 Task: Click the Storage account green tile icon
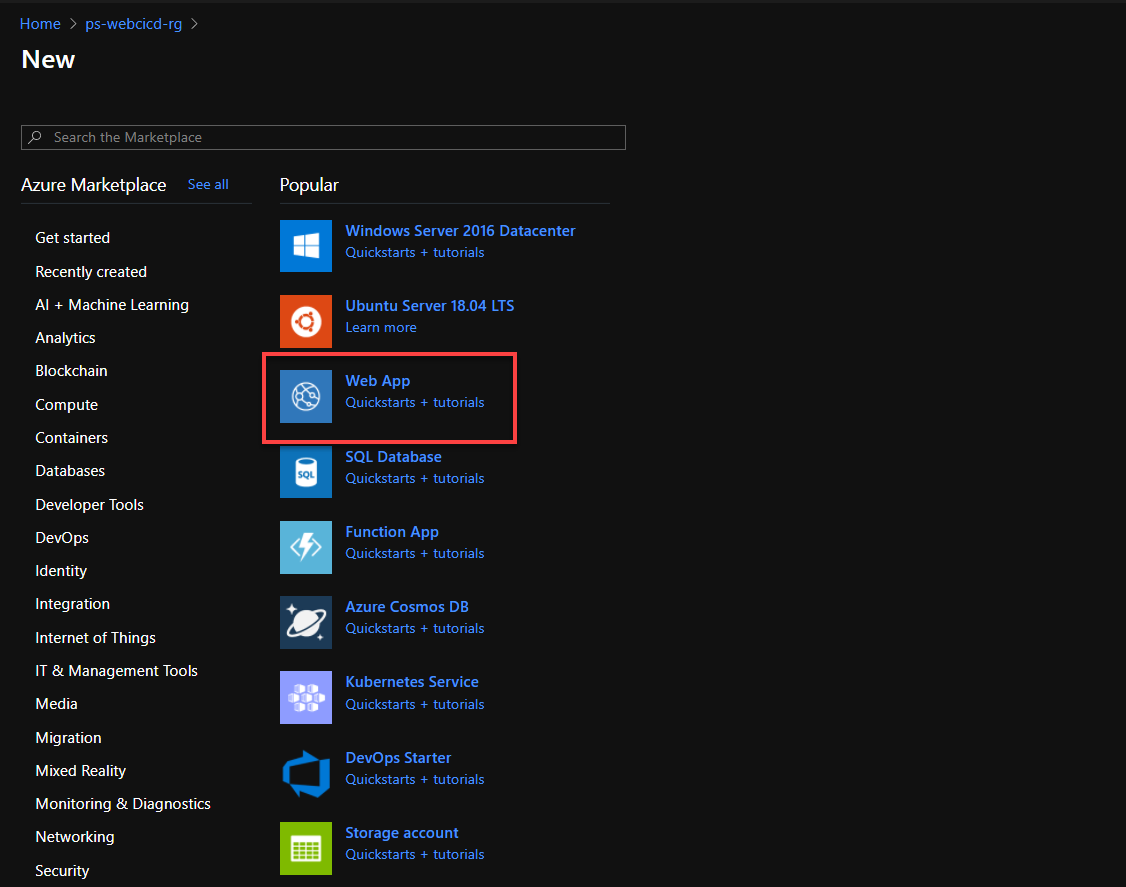(x=305, y=848)
